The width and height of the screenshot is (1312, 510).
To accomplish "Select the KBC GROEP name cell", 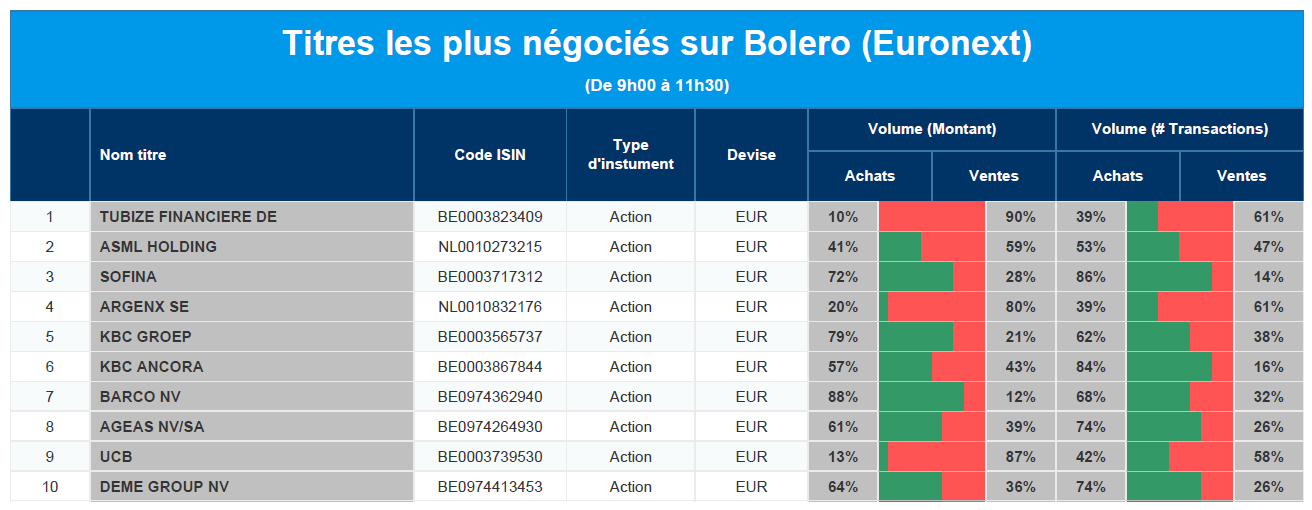I will (146, 337).
